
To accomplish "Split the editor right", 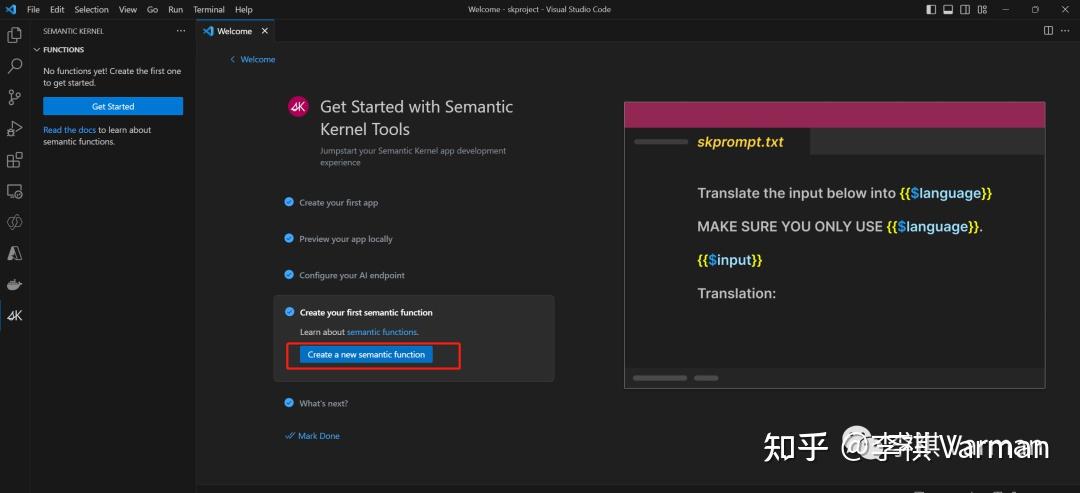I will (1048, 30).
